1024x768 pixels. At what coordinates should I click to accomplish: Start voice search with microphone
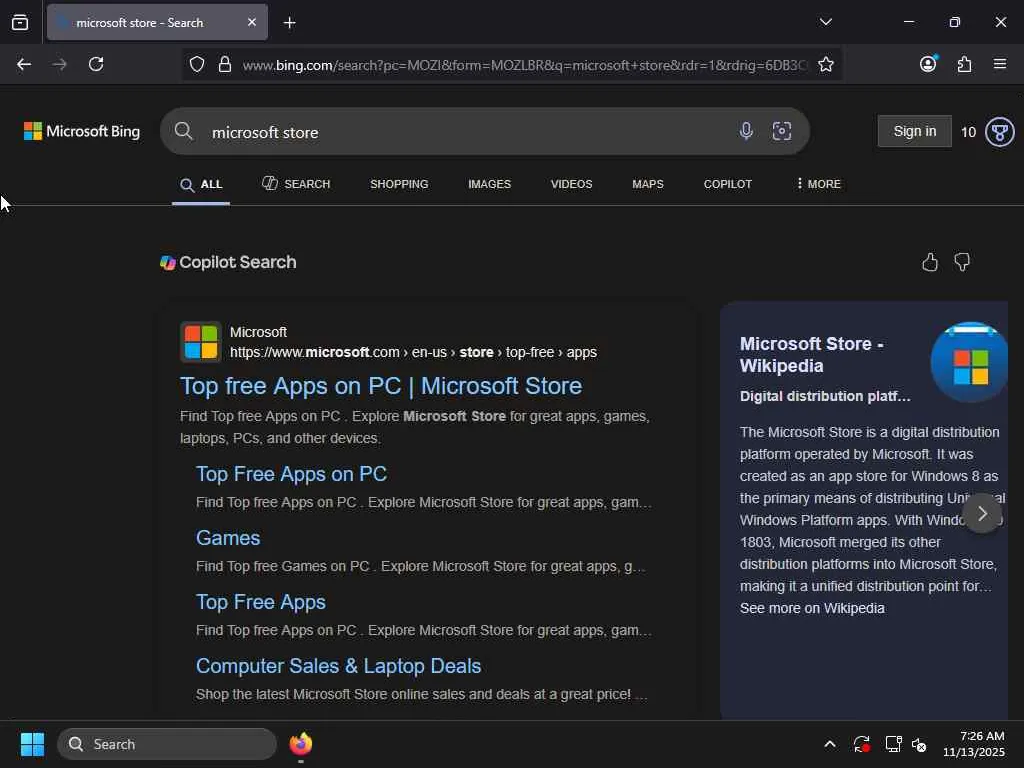746,131
